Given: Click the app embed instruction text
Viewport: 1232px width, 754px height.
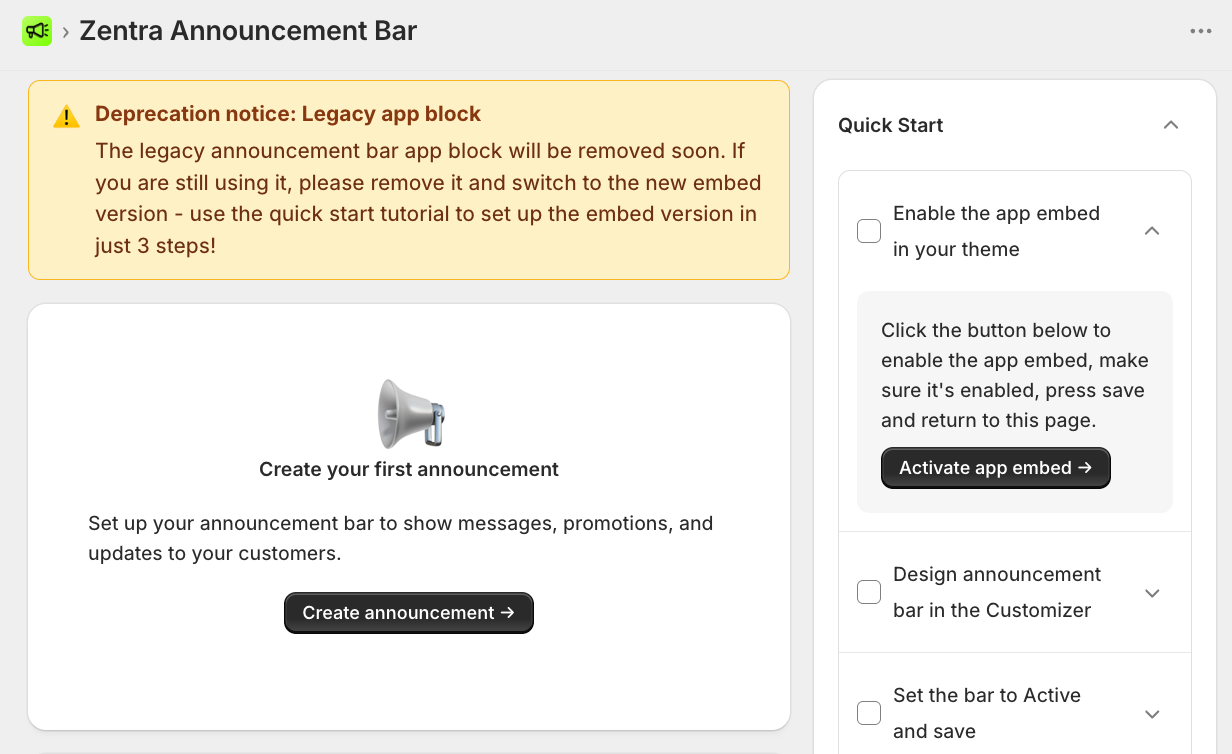Looking at the screenshot, I should 1015,375.
